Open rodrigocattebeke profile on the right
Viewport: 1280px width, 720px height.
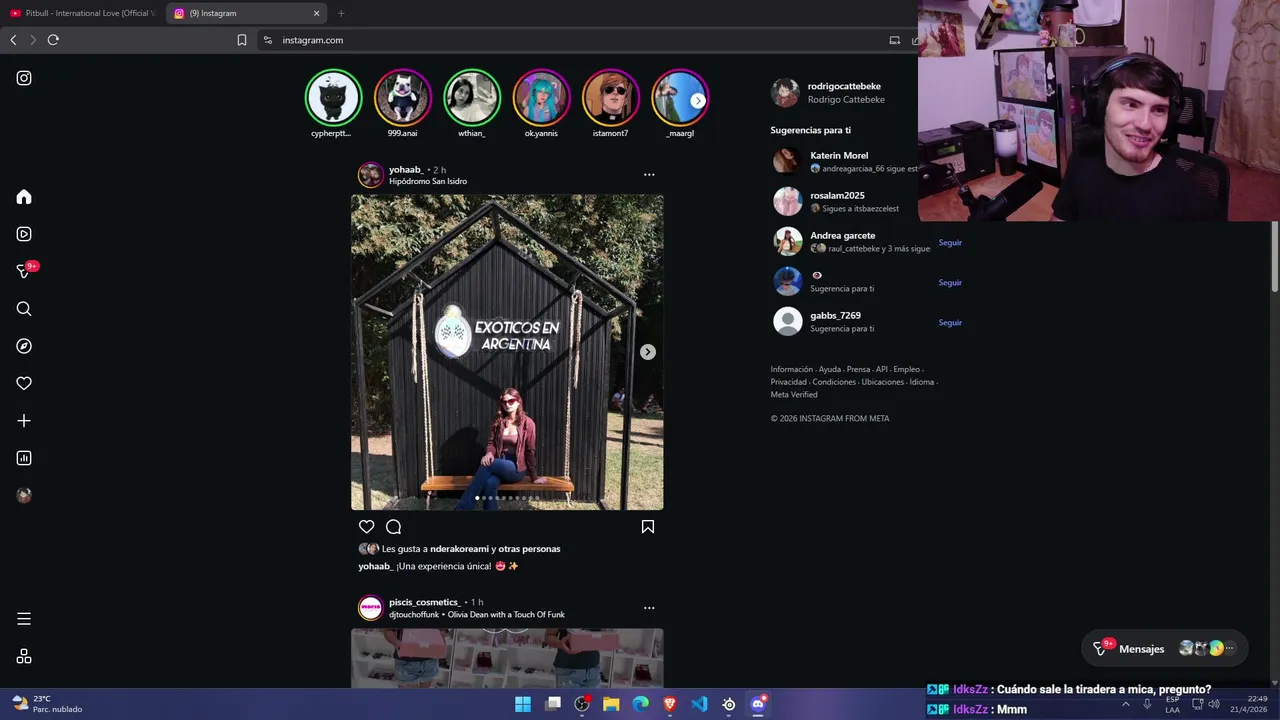[x=844, y=87]
